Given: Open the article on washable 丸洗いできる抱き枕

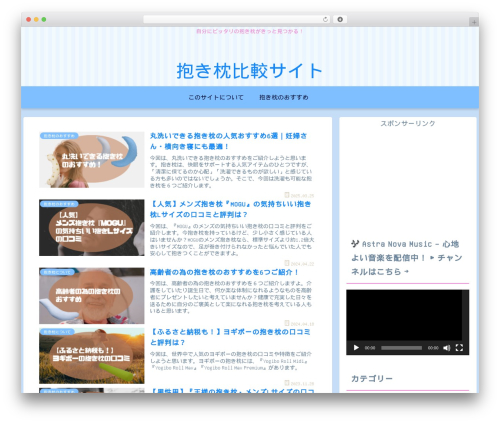Looking at the screenshot, I should [x=228, y=141].
